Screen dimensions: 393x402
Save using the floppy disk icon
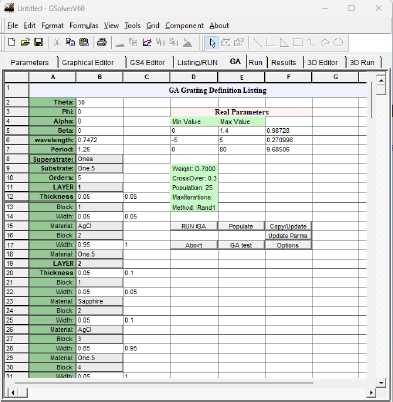click(39, 42)
